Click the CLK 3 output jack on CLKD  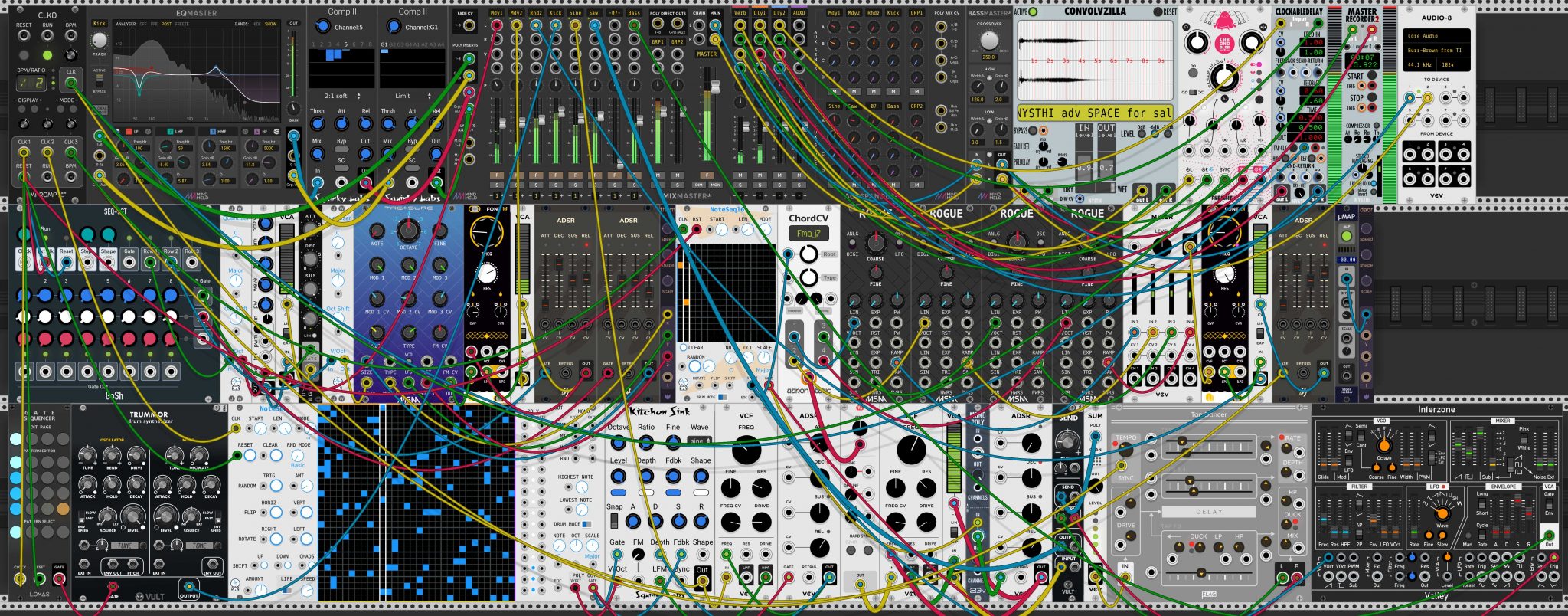(70, 154)
